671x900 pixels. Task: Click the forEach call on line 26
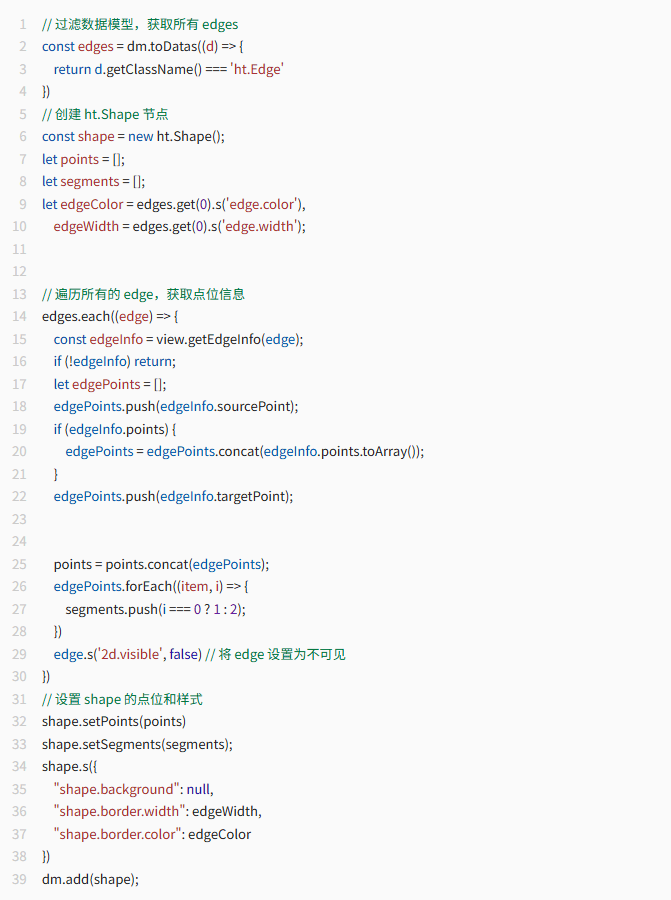149,587
